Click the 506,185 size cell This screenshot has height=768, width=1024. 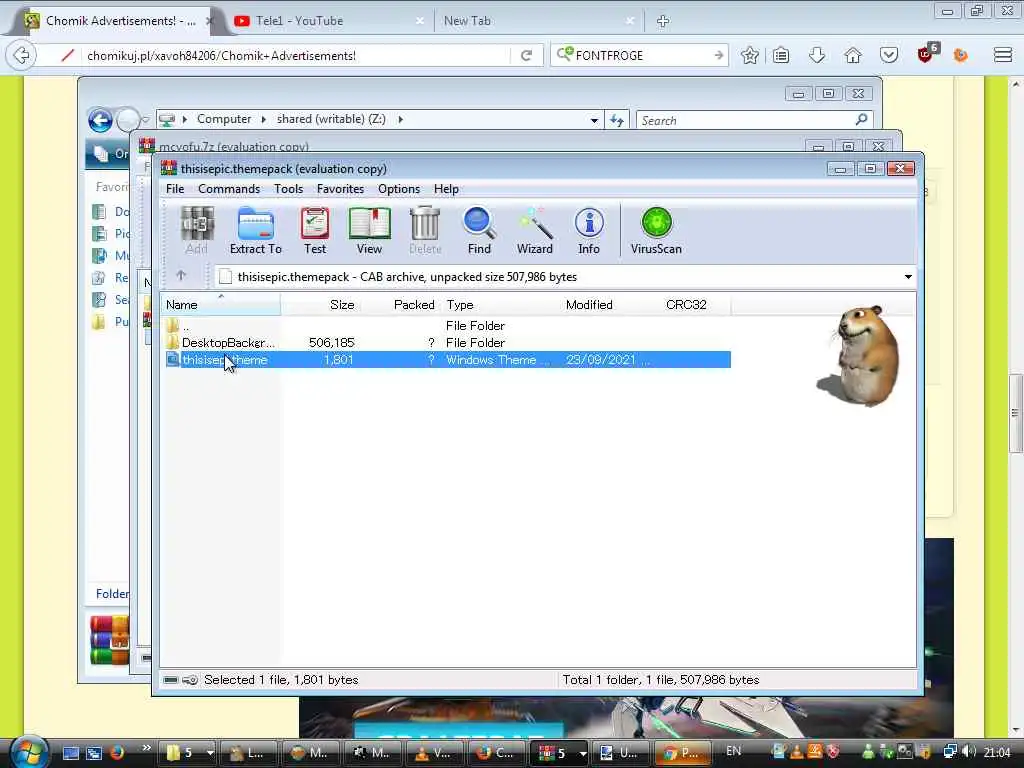(331, 342)
